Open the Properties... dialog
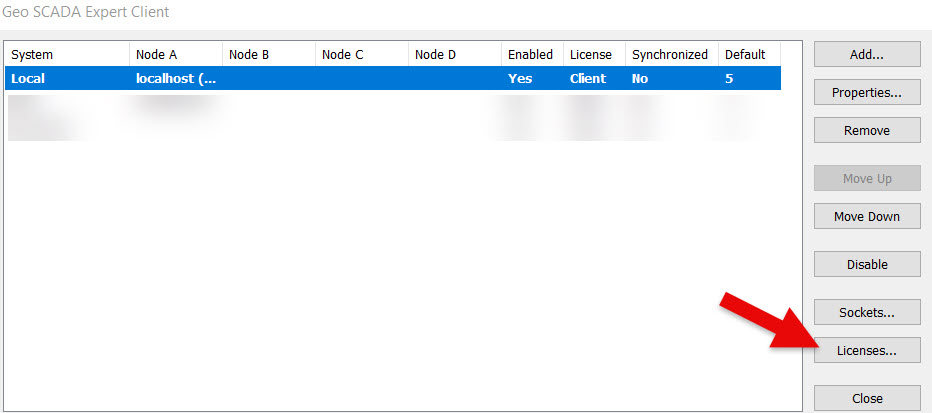 867,93
